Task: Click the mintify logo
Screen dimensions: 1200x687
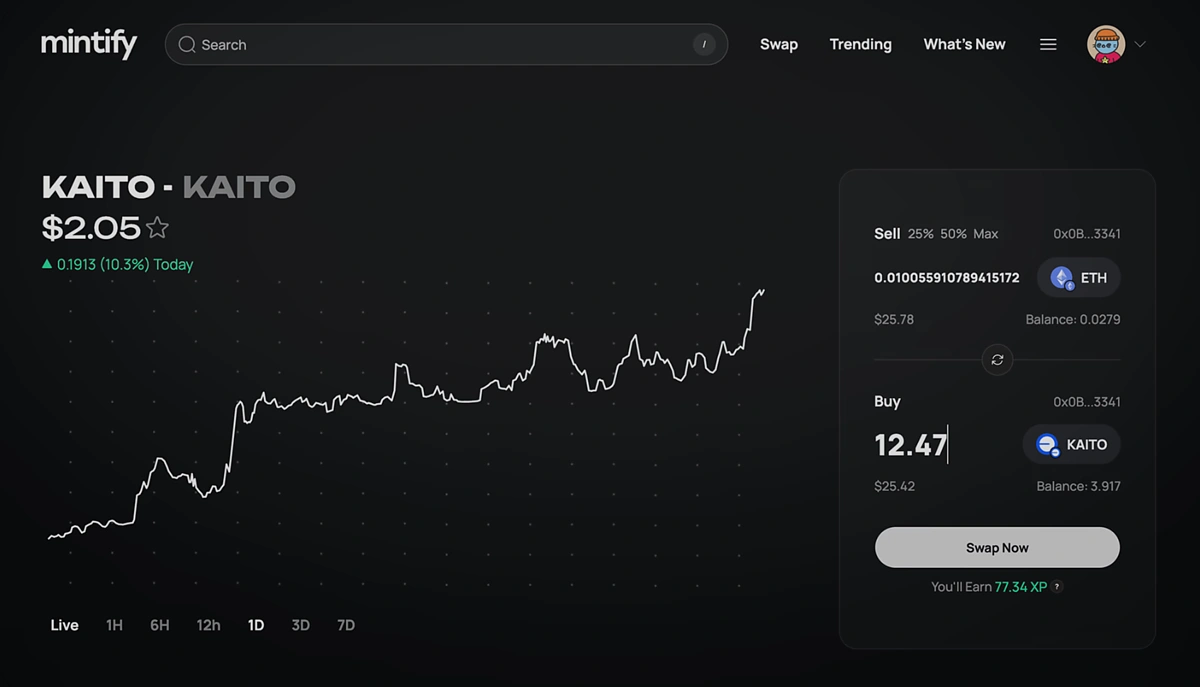Action: coord(89,43)
